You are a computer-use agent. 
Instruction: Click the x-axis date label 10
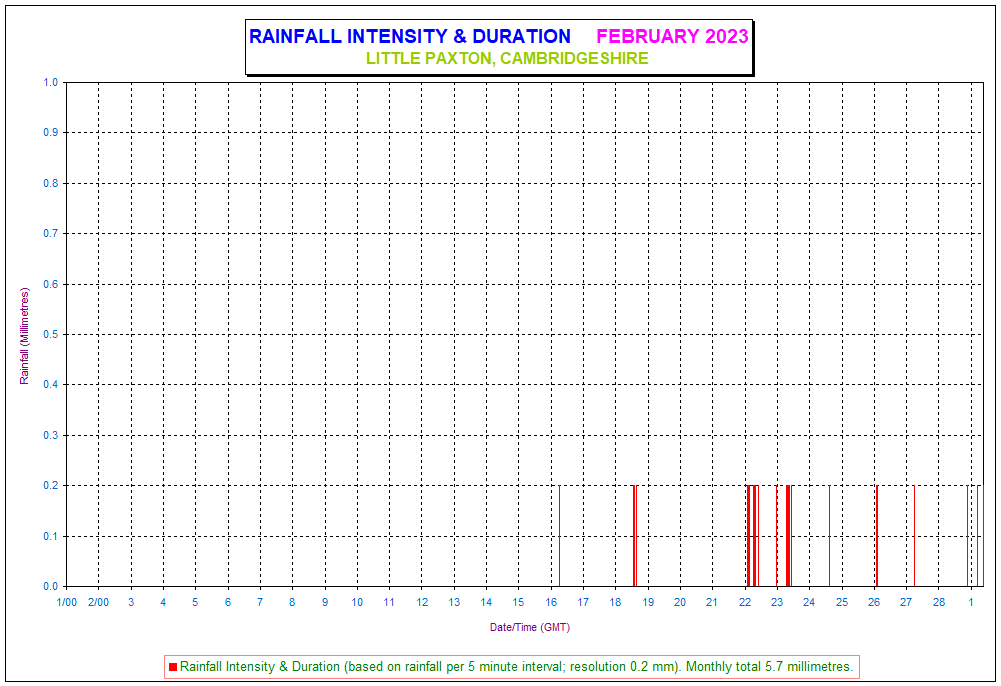[x=357, y=602]
